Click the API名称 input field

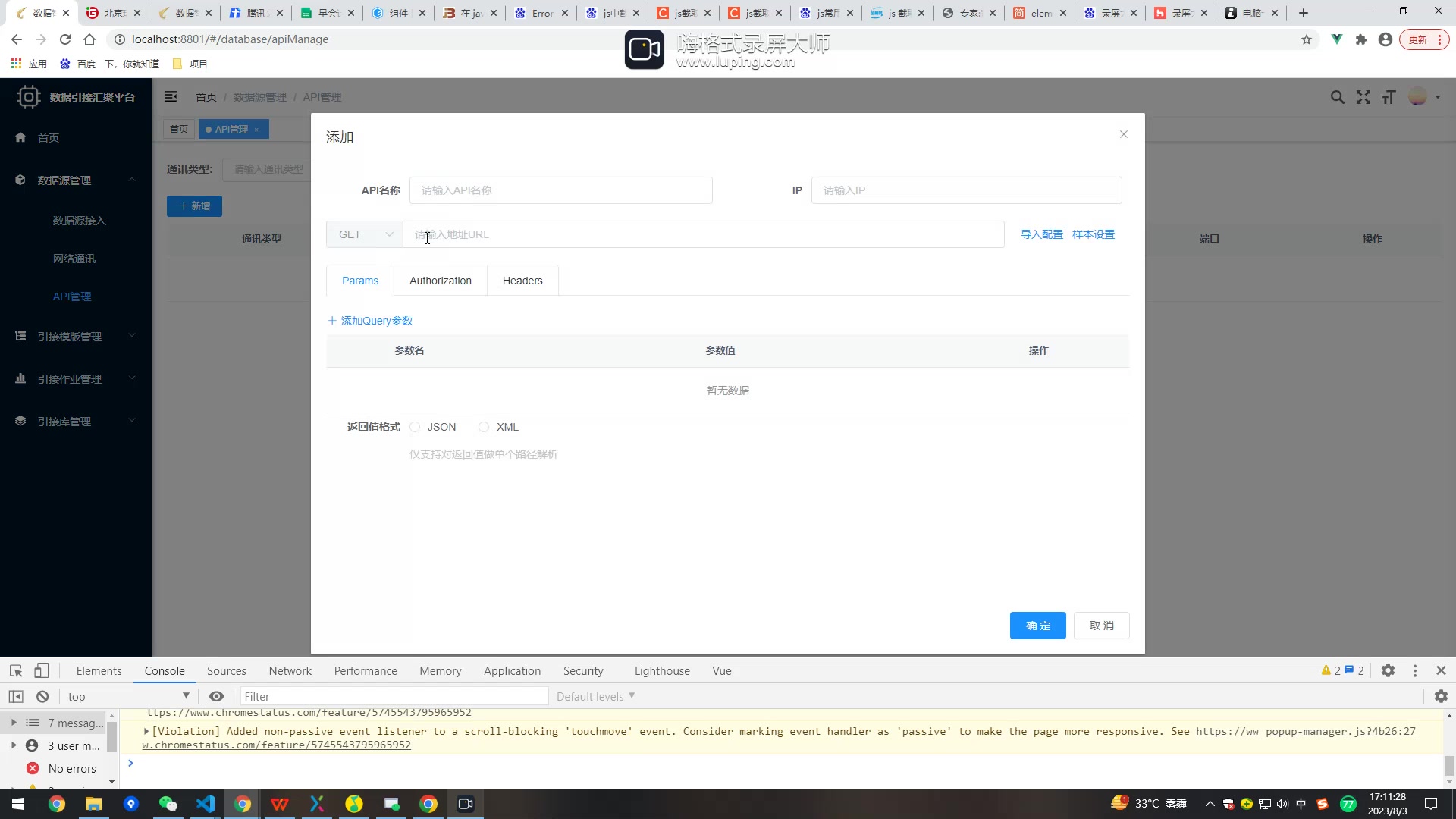pos(560,190)
